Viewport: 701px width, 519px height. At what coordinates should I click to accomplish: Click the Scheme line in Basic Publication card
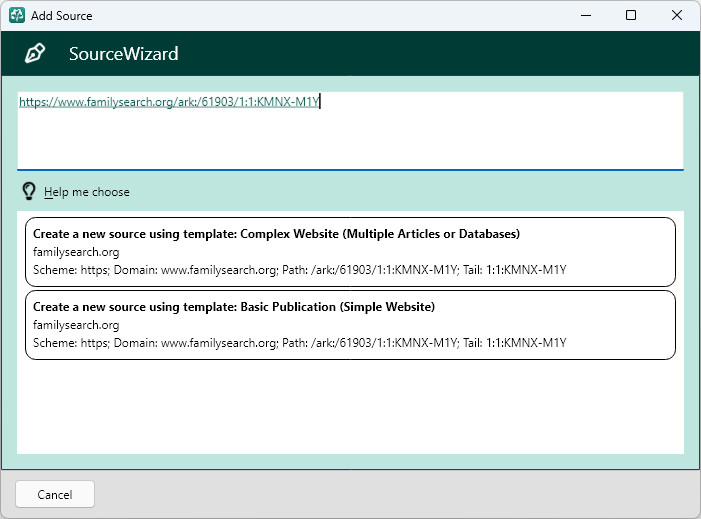[300, 343]
